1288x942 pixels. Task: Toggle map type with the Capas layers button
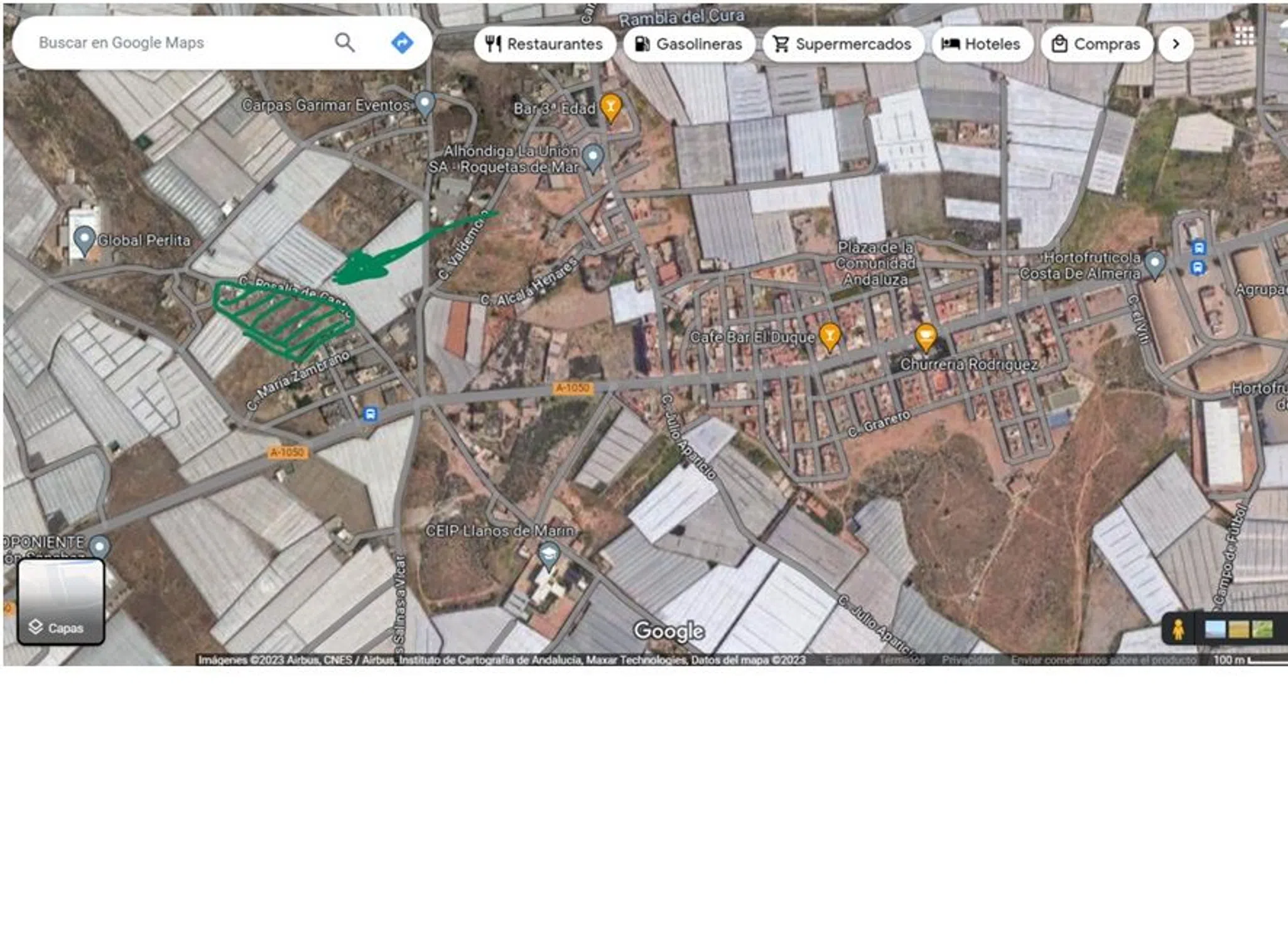60,602
